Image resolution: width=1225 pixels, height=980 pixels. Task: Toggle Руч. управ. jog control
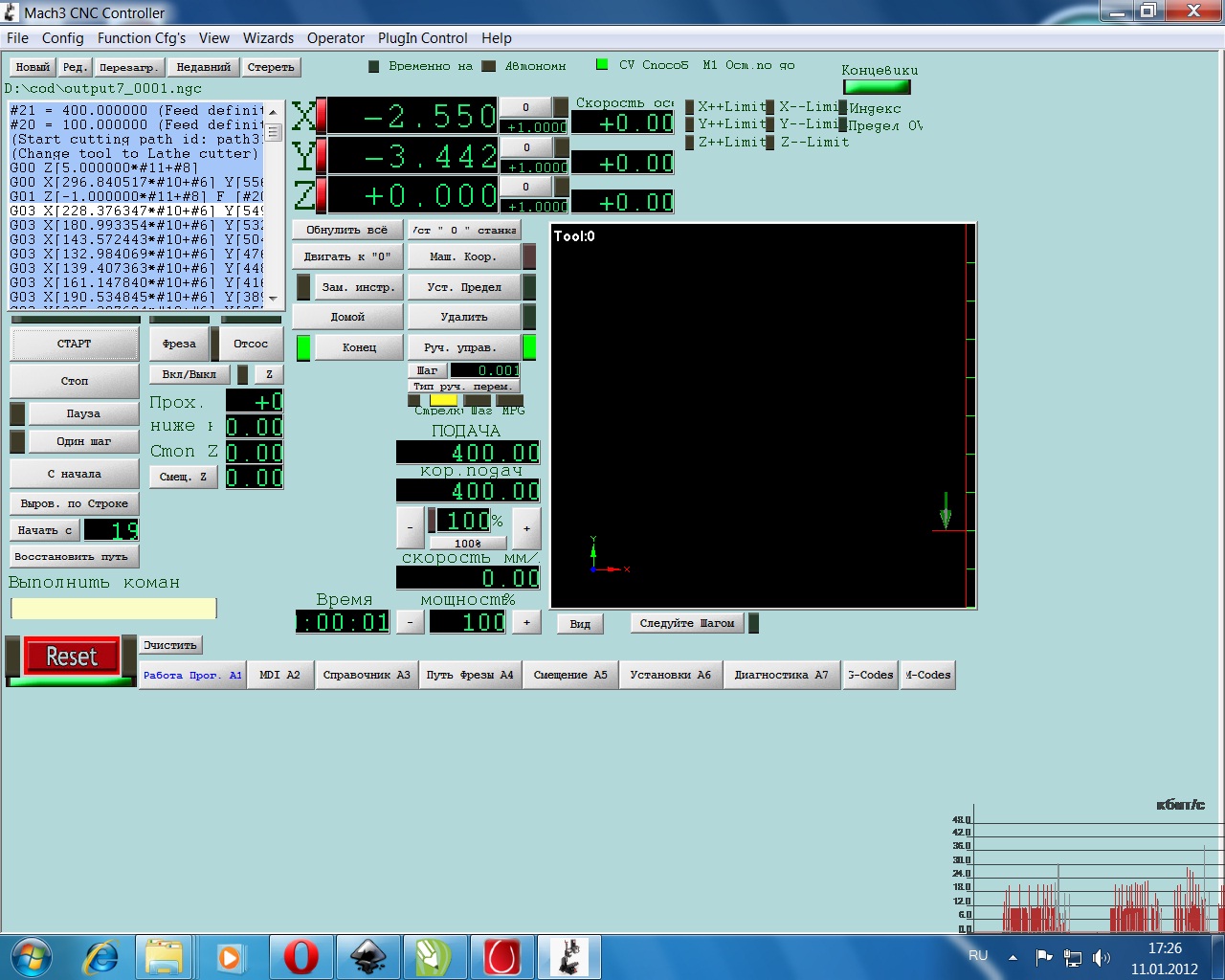click(464, 347)
